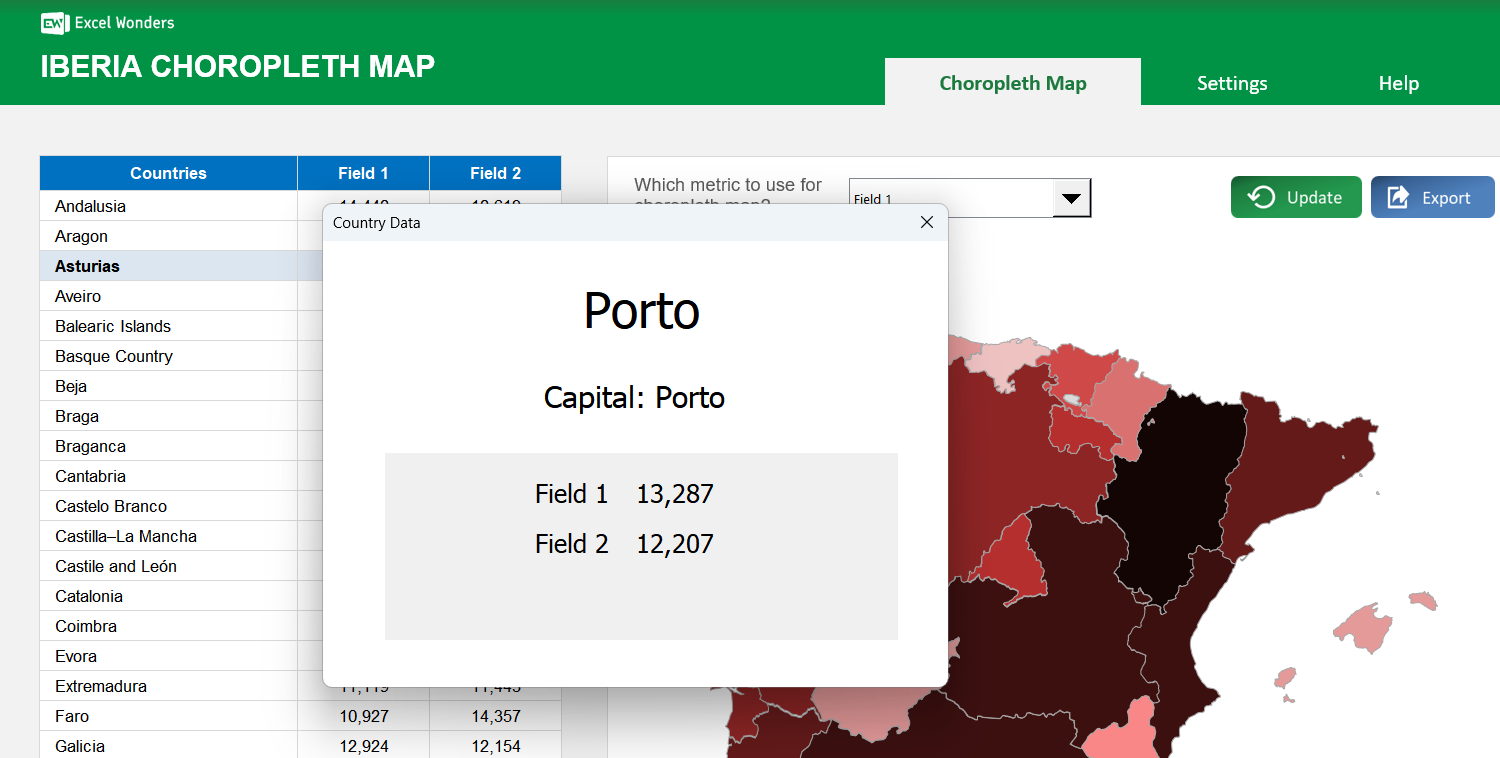Click the Field 2 column header
The height and width of the screenshot is (758, 1500).
494,173
